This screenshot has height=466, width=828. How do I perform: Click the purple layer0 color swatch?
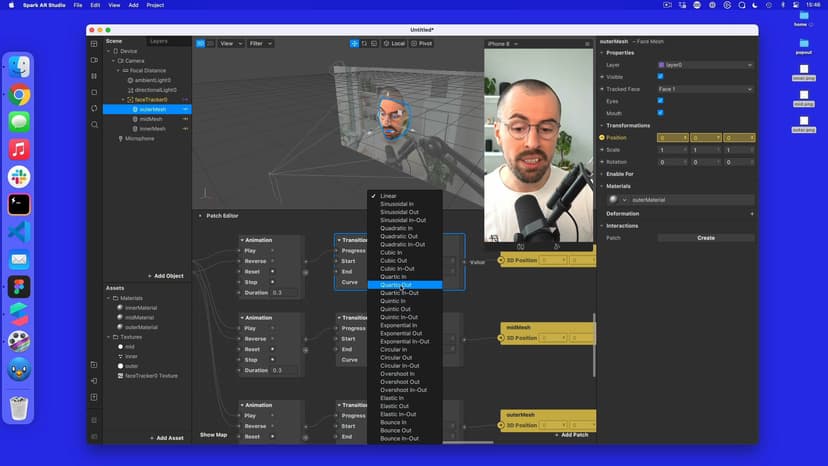pyautogui.click(x=661, y=65)
